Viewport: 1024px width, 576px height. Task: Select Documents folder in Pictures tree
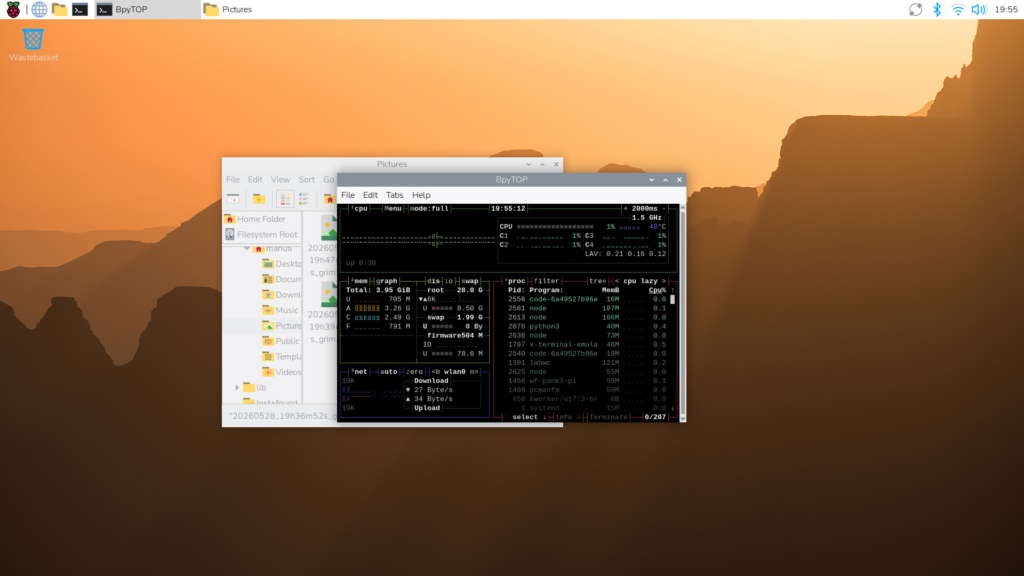tap(281, 279)
